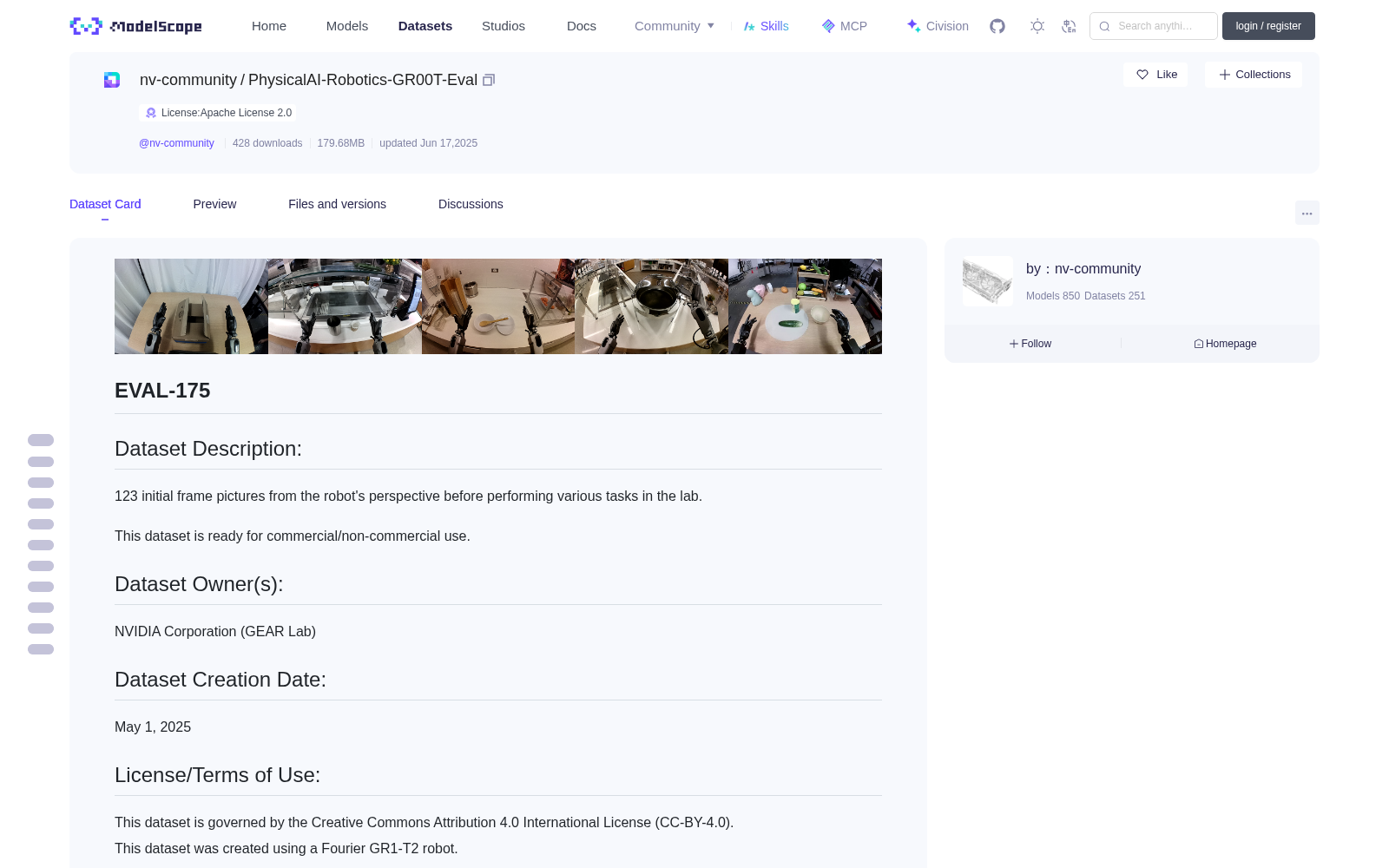Open the three-dots more options button
Image resolution: width=1389 pixels, height=868 pixels.
pyautogui.click(x=1307, y=213)
